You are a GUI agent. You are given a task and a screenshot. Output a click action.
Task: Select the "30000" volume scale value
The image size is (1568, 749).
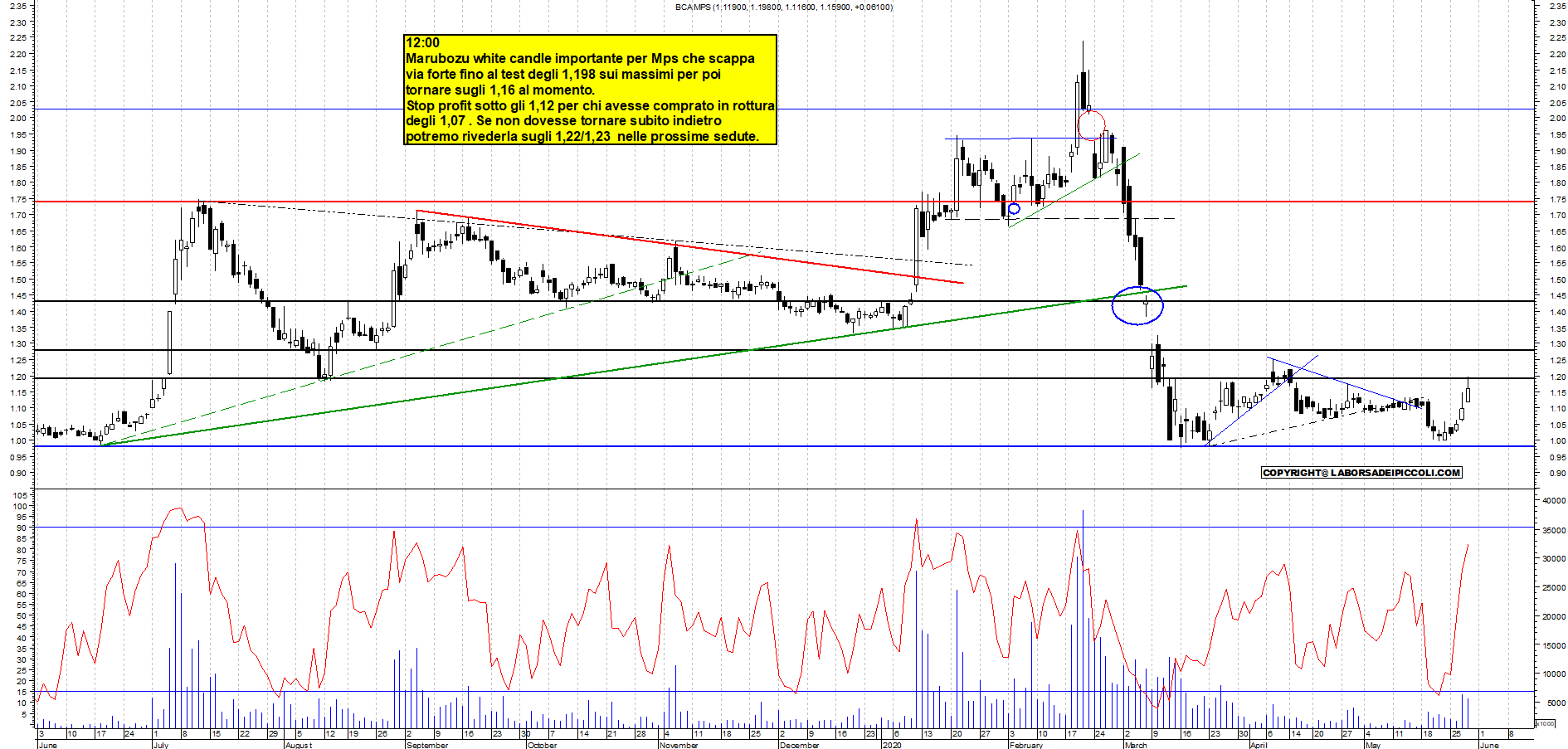1554,559
